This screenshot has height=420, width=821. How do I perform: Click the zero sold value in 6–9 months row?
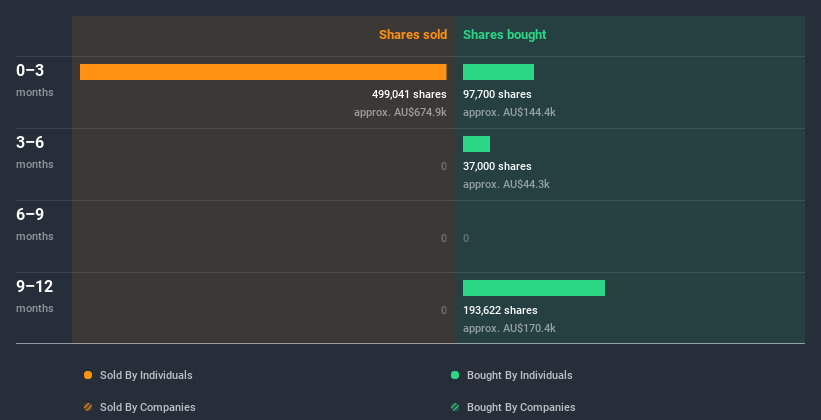(x=444, y=238)
